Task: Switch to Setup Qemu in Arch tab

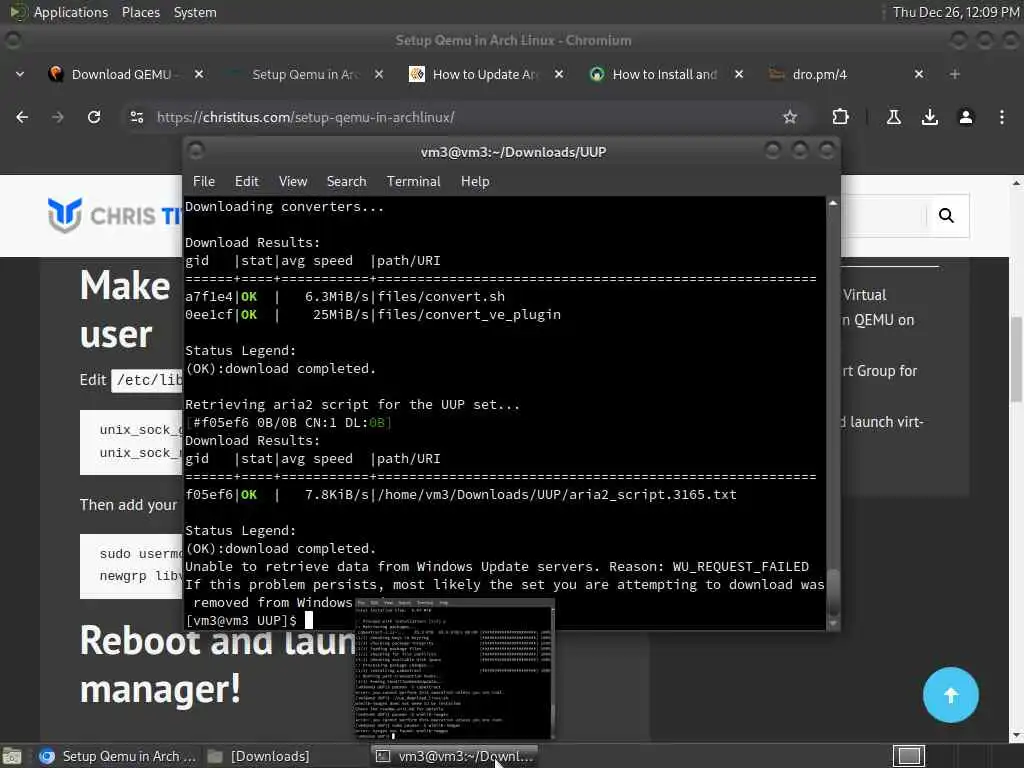Action: click(304, 74)
